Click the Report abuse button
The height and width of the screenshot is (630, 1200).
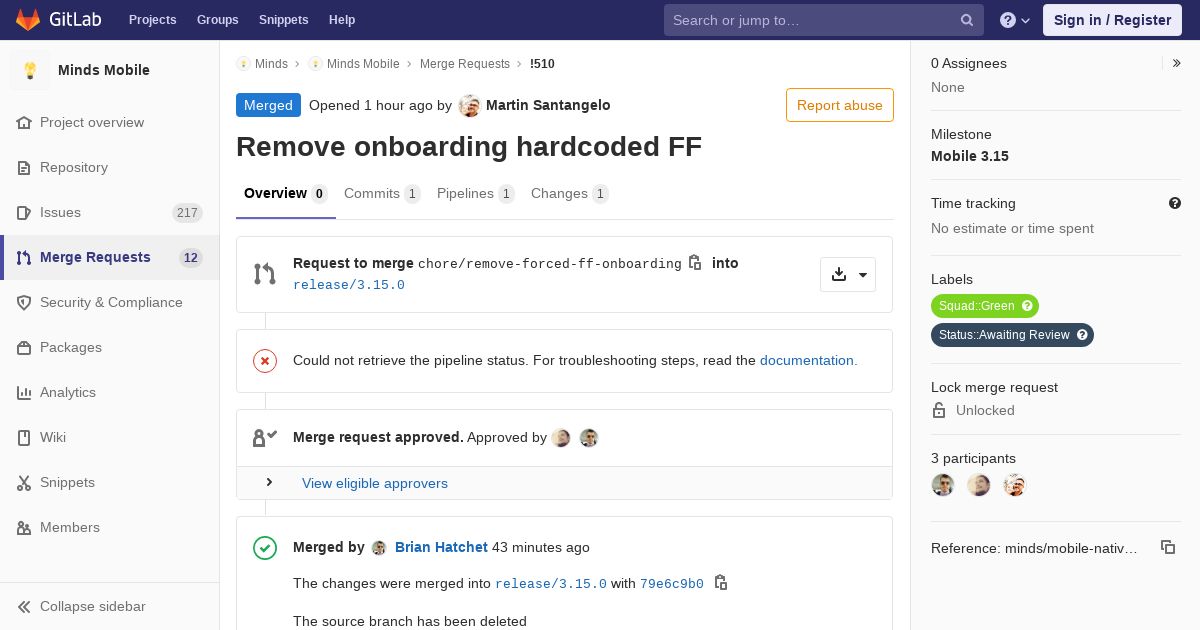(840, 105)
